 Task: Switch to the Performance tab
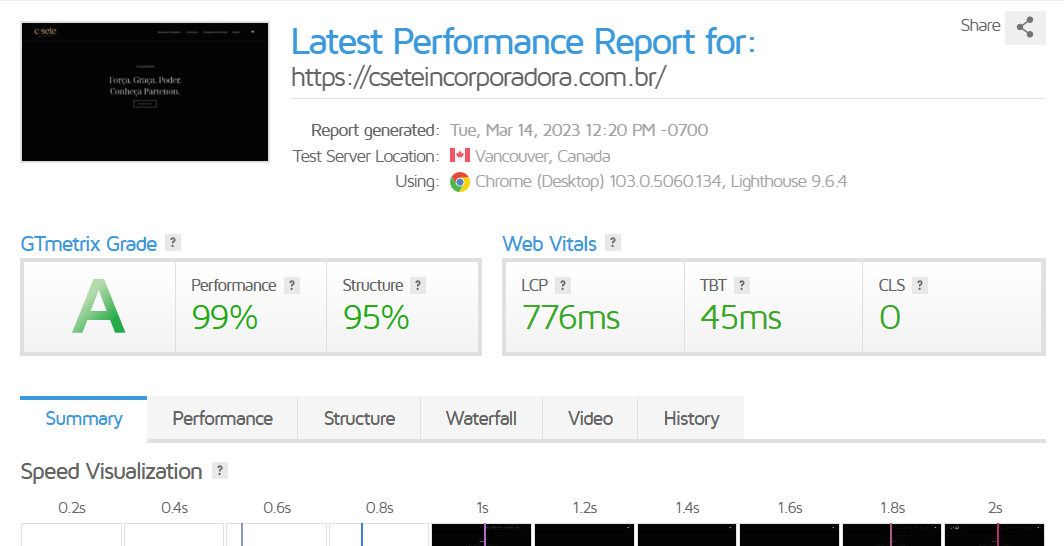tap(222, 419)
